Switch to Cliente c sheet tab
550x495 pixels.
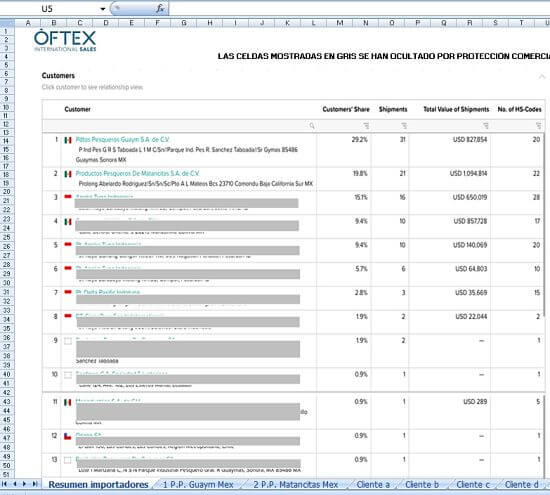(x=472, y=484)
